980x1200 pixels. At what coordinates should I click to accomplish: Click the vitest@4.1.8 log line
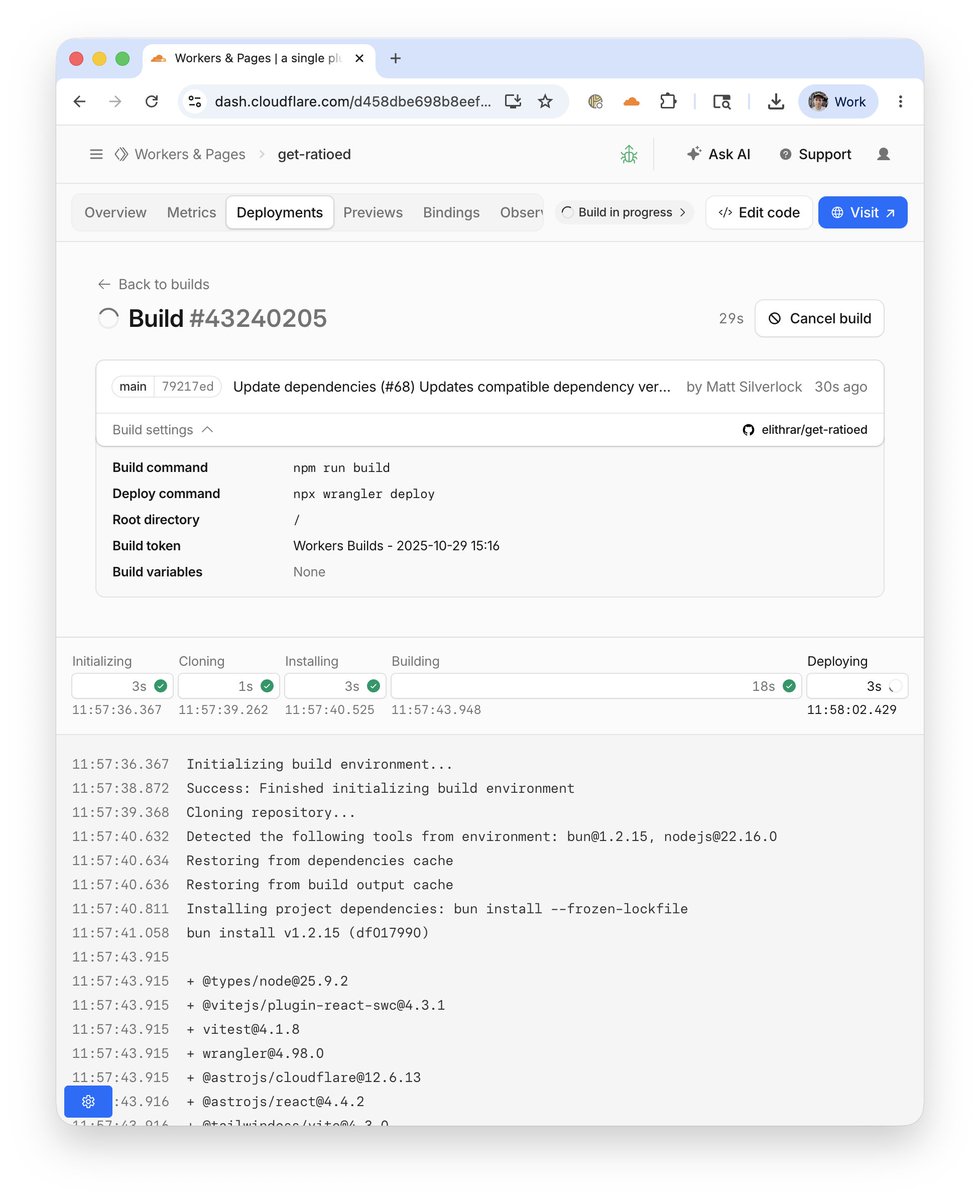pyautogui.click(x=243, y=1029)
